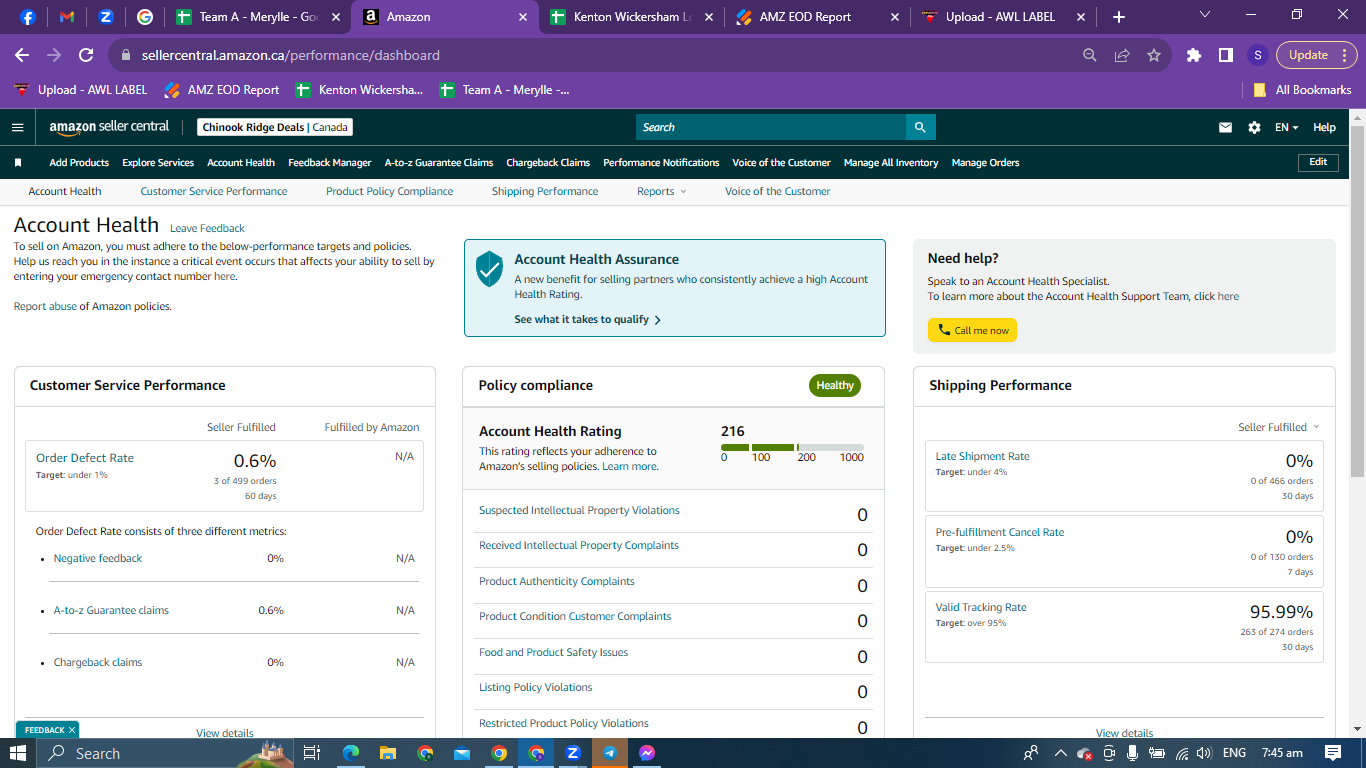Viewport: 1366px width, 768px height.
Task: Close the Amazon browser tab
Action: click(x=523, y=17)
